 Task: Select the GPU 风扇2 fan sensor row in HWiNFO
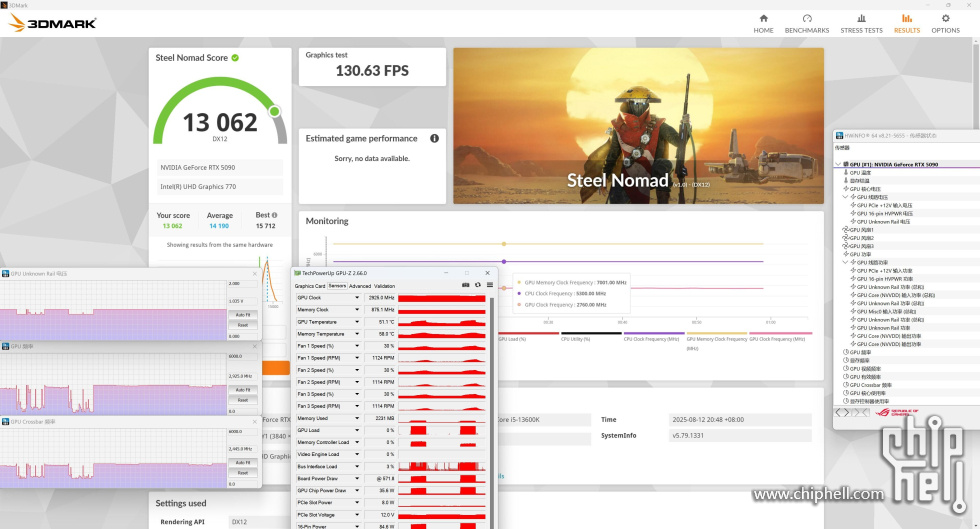click(858, 238)
